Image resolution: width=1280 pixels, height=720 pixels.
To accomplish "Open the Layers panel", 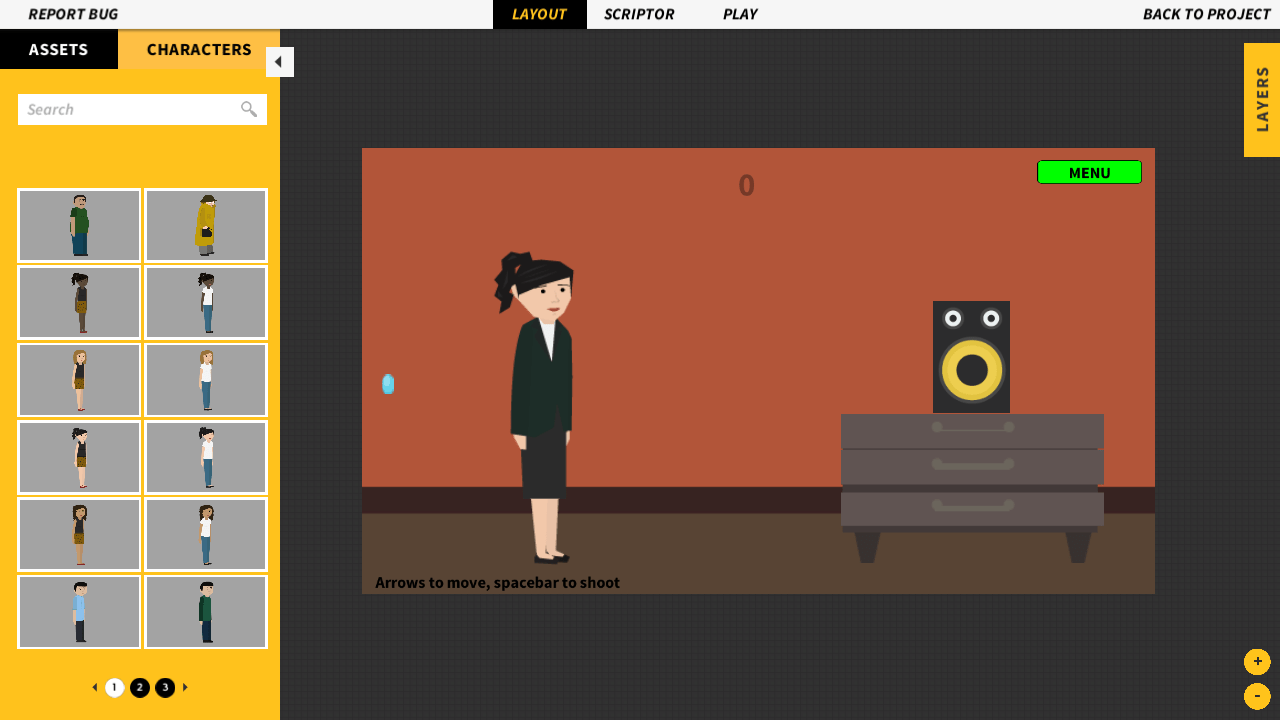I will pos(1262,100).
